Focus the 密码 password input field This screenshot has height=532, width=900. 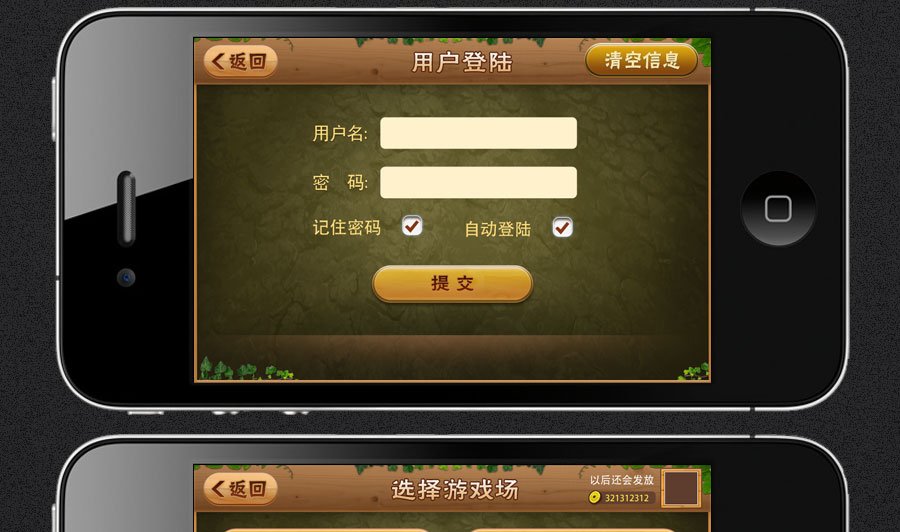tap(478, 182)
